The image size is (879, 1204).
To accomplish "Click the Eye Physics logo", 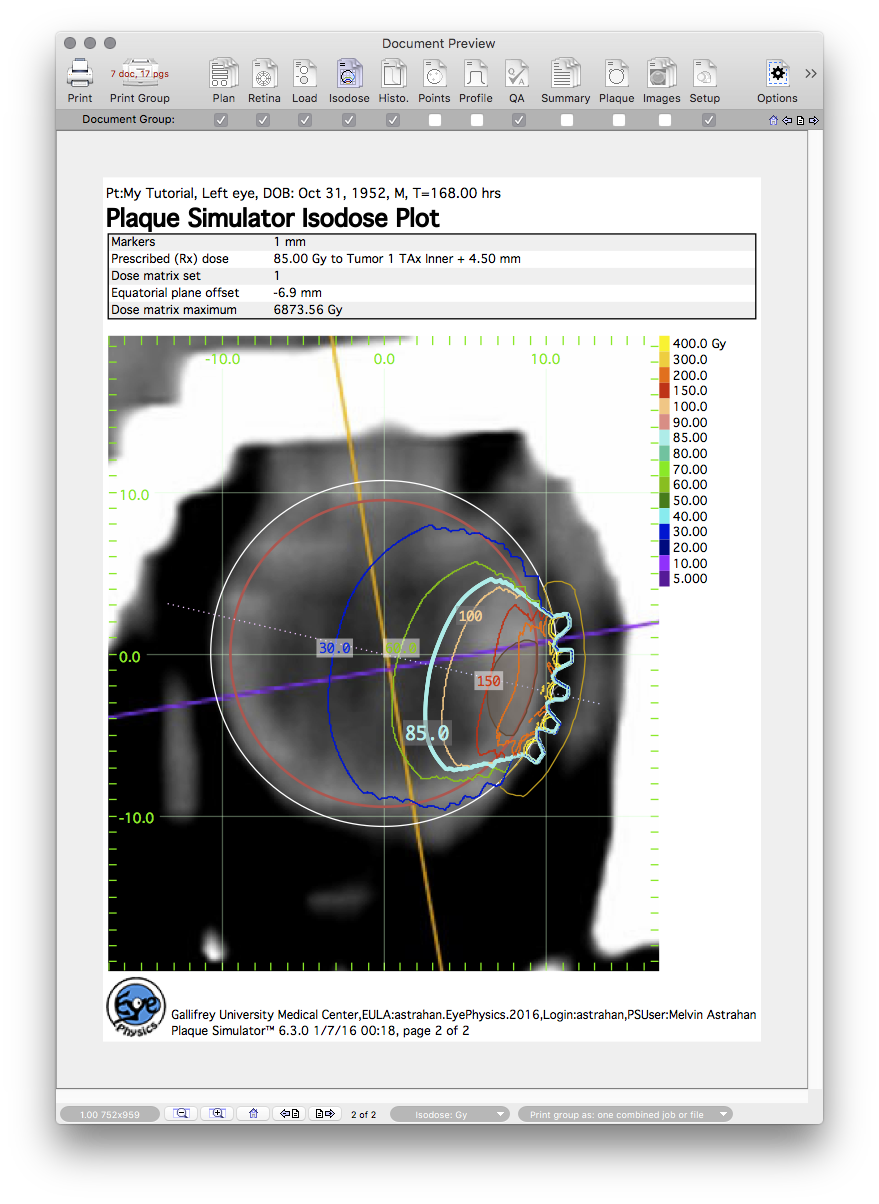I will (134, 1009).
